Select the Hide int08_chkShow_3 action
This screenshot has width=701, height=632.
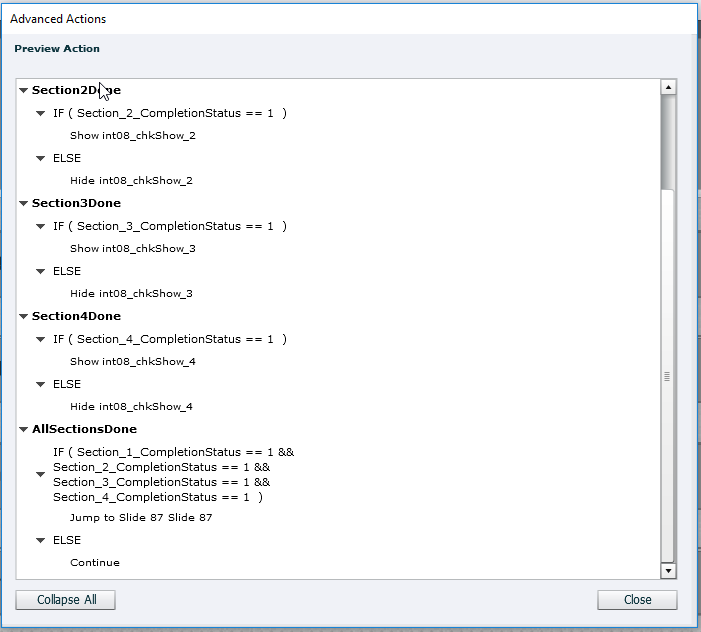131,294
